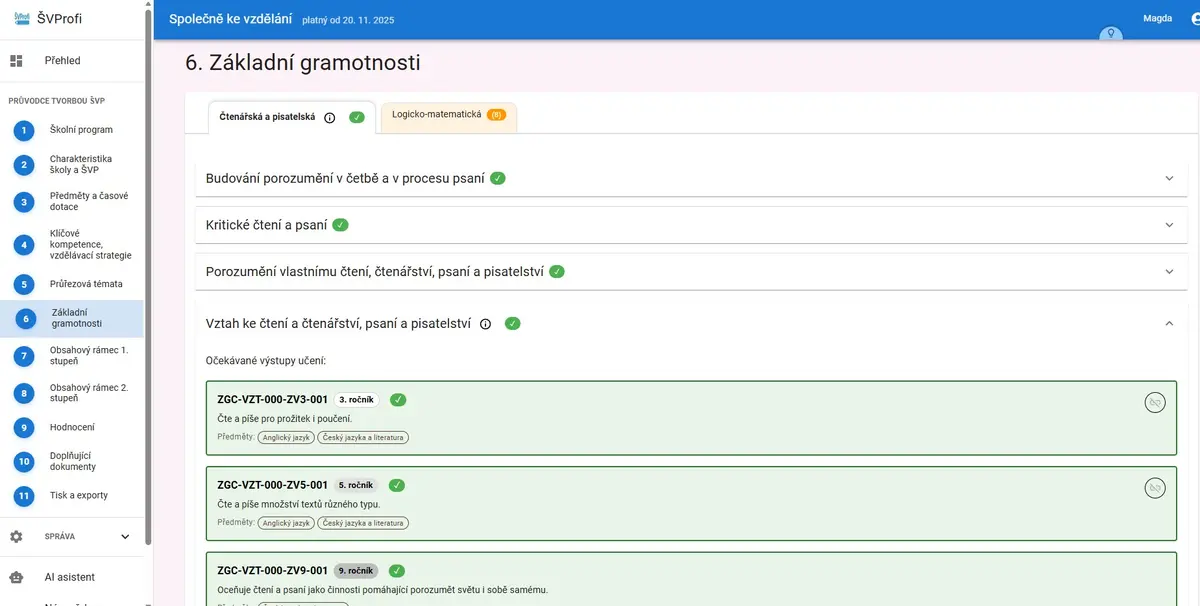1200x606 pixels.
Task: Toggle hide icon for outcome ZGC-VZT-000-ZV5-001
Action: 1155,488
